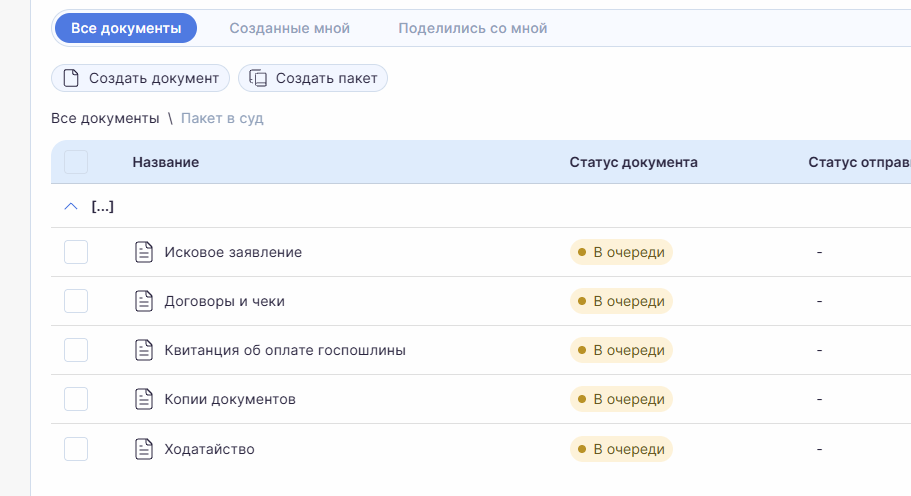Open the Поделились со мной tab
Viewport: 911px width, 496px height.
coord(472,28)
